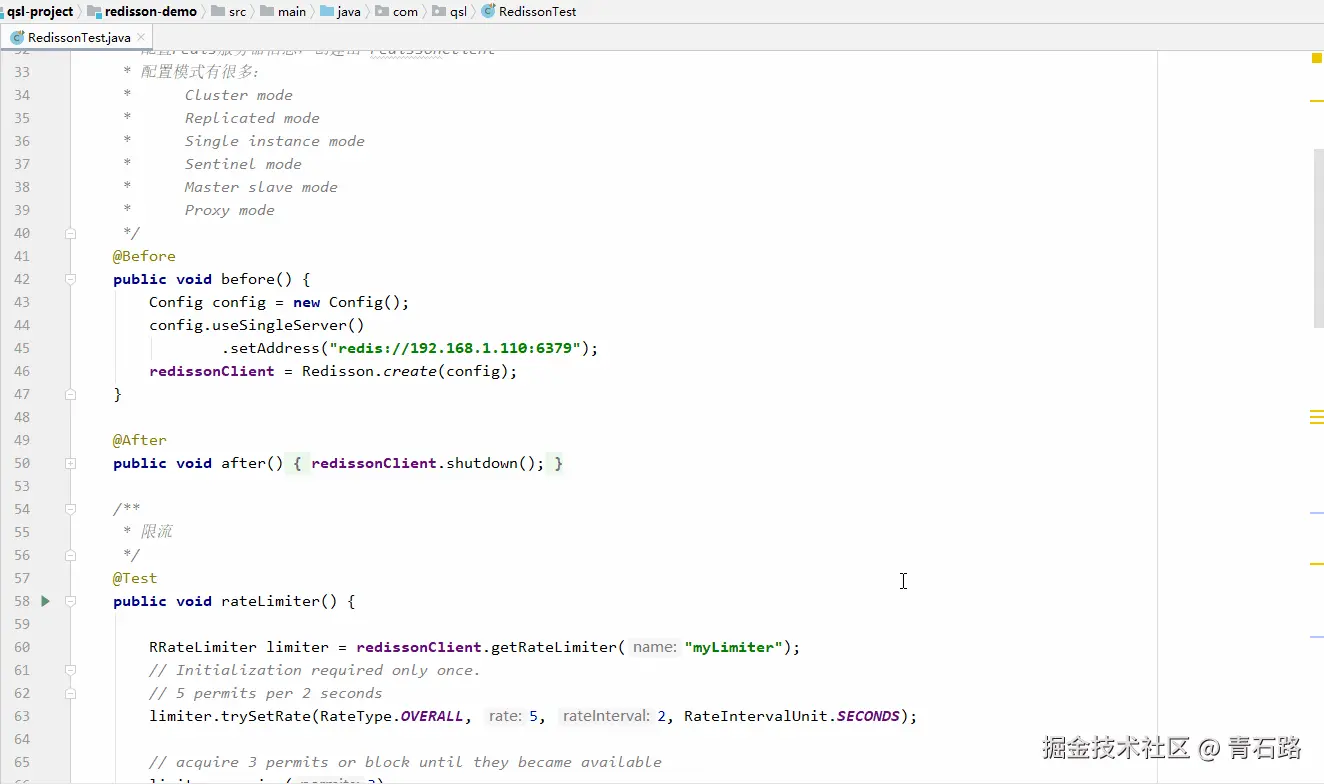Collapse the line comment block at line 61
Viewport: 1324px width, 784px height.
[71, 670]
